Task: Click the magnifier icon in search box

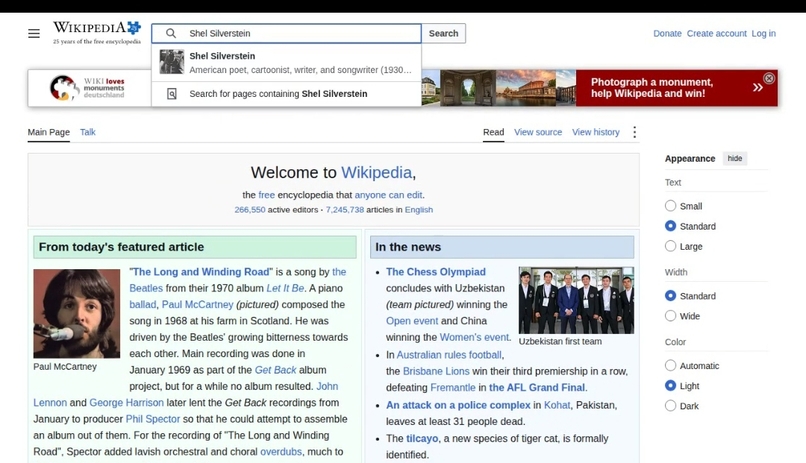Action: click(171, 33)
